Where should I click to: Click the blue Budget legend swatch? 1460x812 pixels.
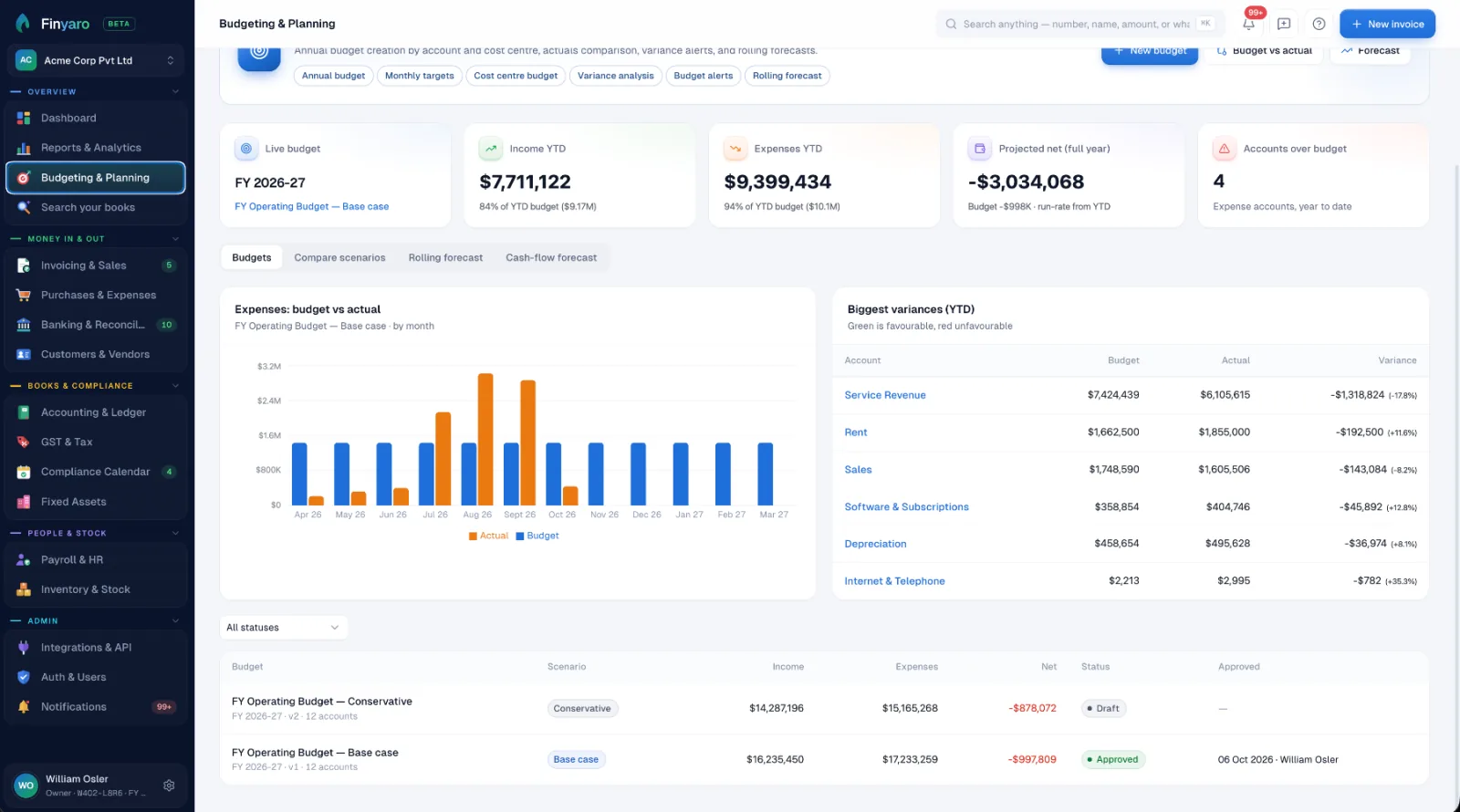coord(520,536)
